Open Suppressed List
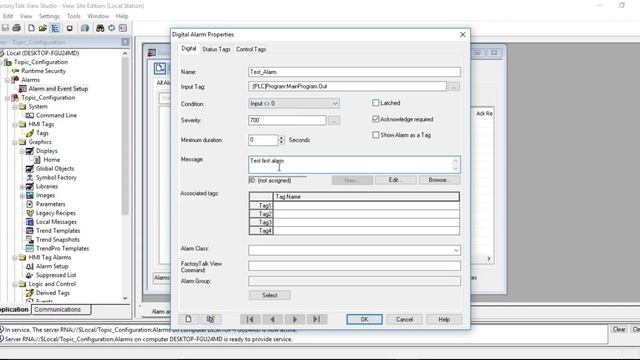The image size is (640, 360). [56, 275]
